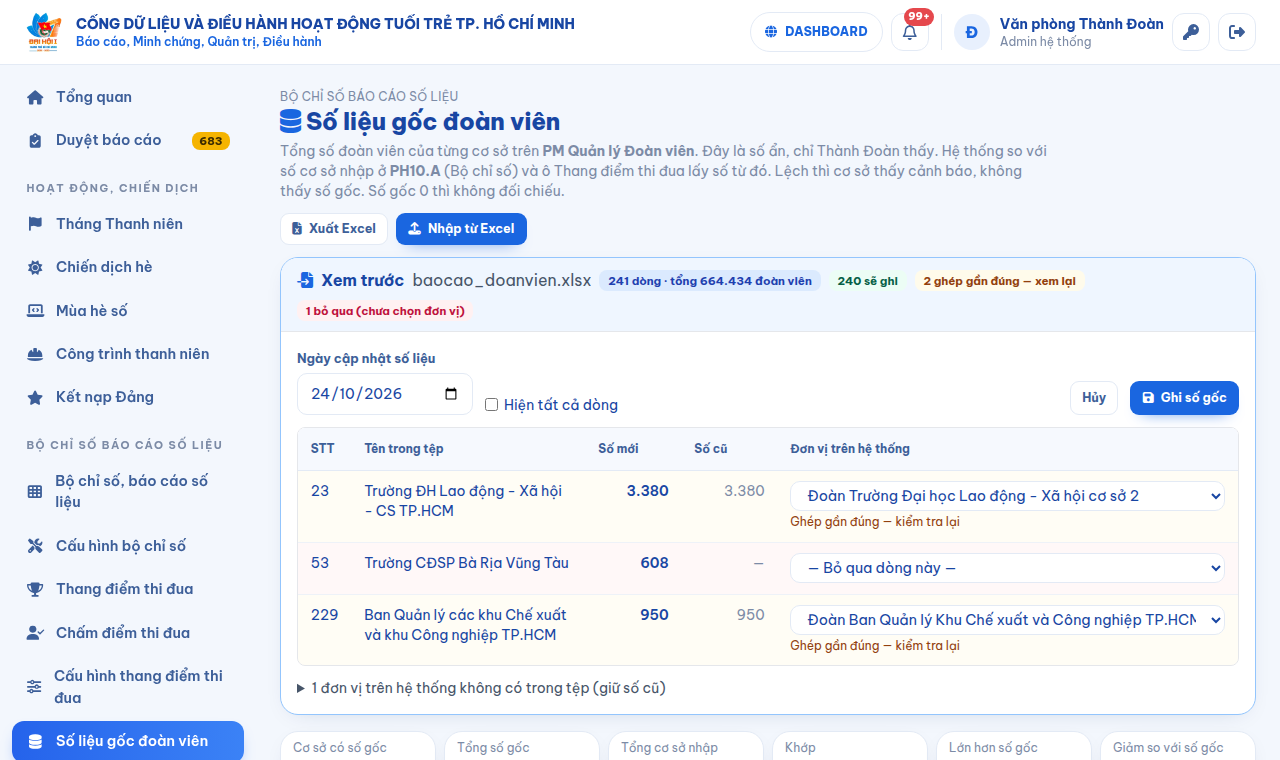Select Số liệu gốc đoàn viên menu item
The height and width of the screenshot is (760, 1280).
pos(128,741)
